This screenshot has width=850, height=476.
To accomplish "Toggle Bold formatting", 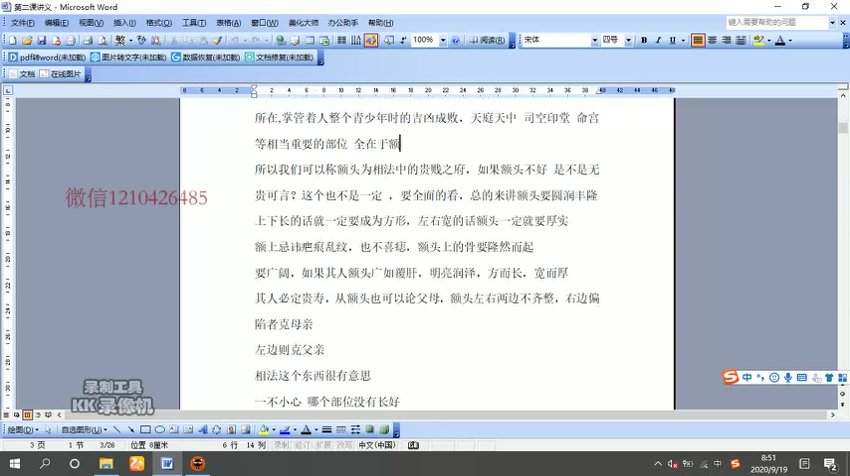I will pyautogui.click(x=644, y=40).
